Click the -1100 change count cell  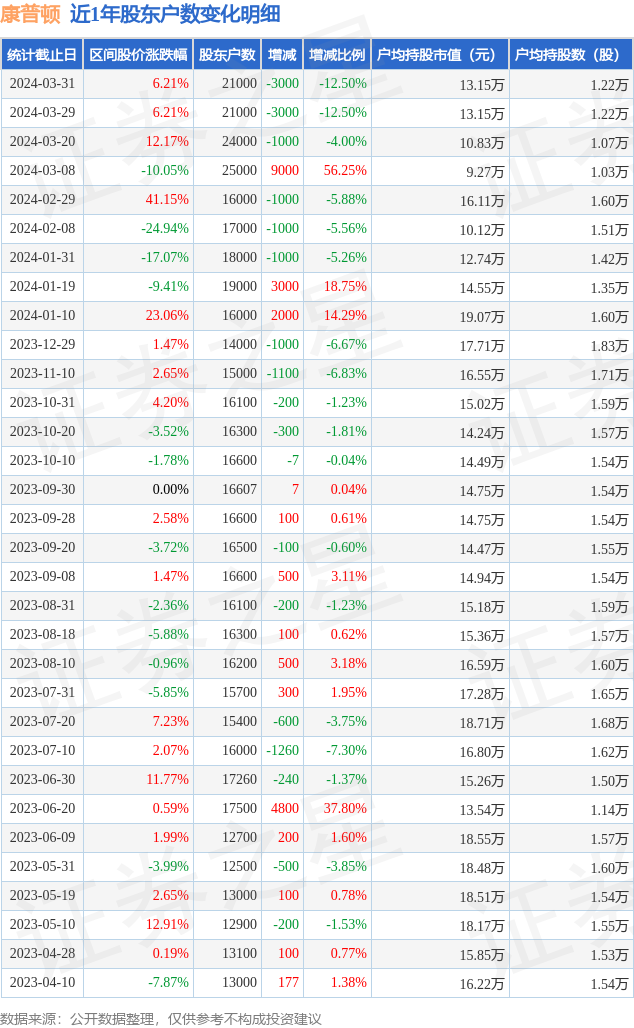[283, 374]
